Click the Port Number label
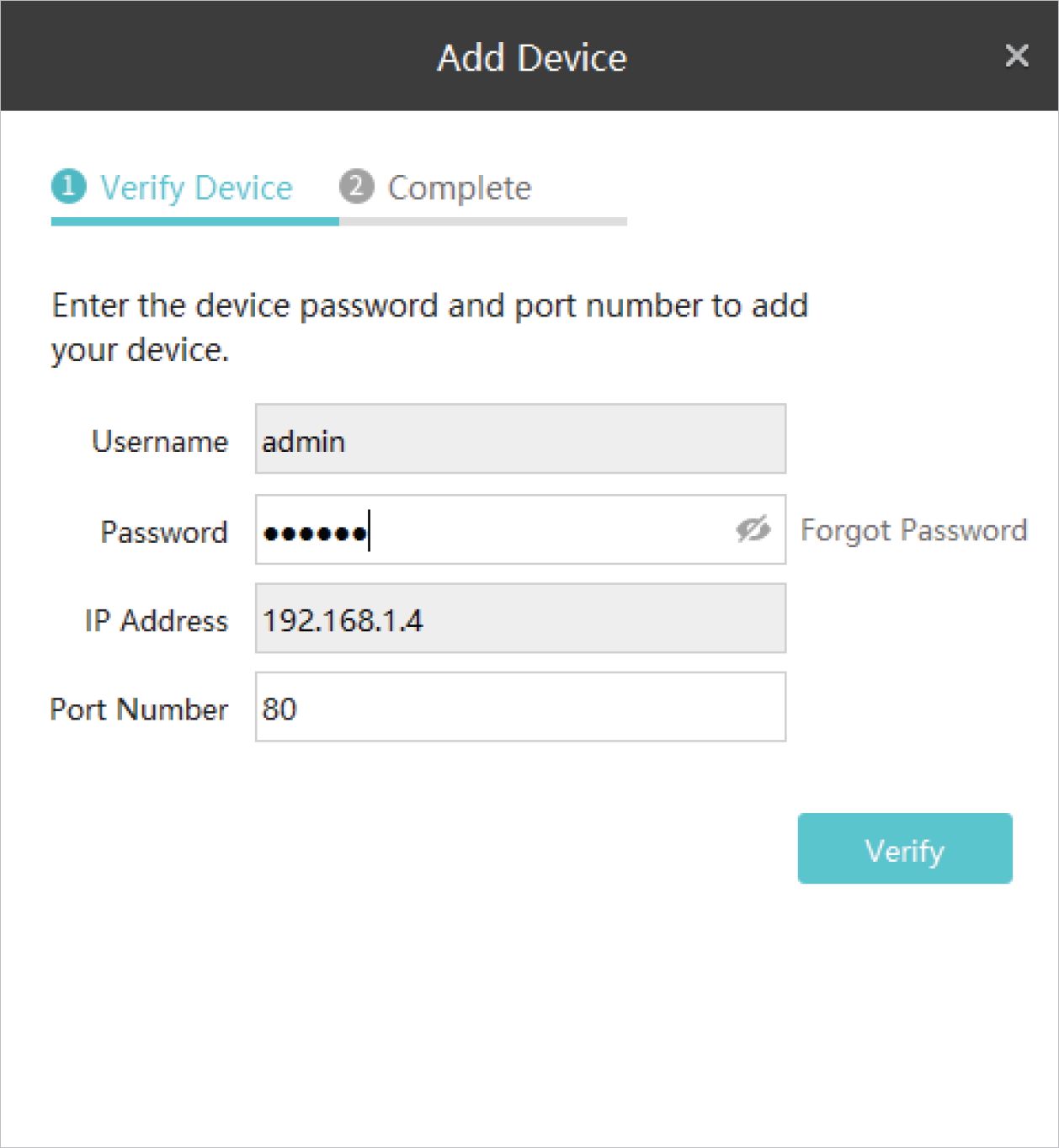The image size is (1059, 1148). click(139, 710)
